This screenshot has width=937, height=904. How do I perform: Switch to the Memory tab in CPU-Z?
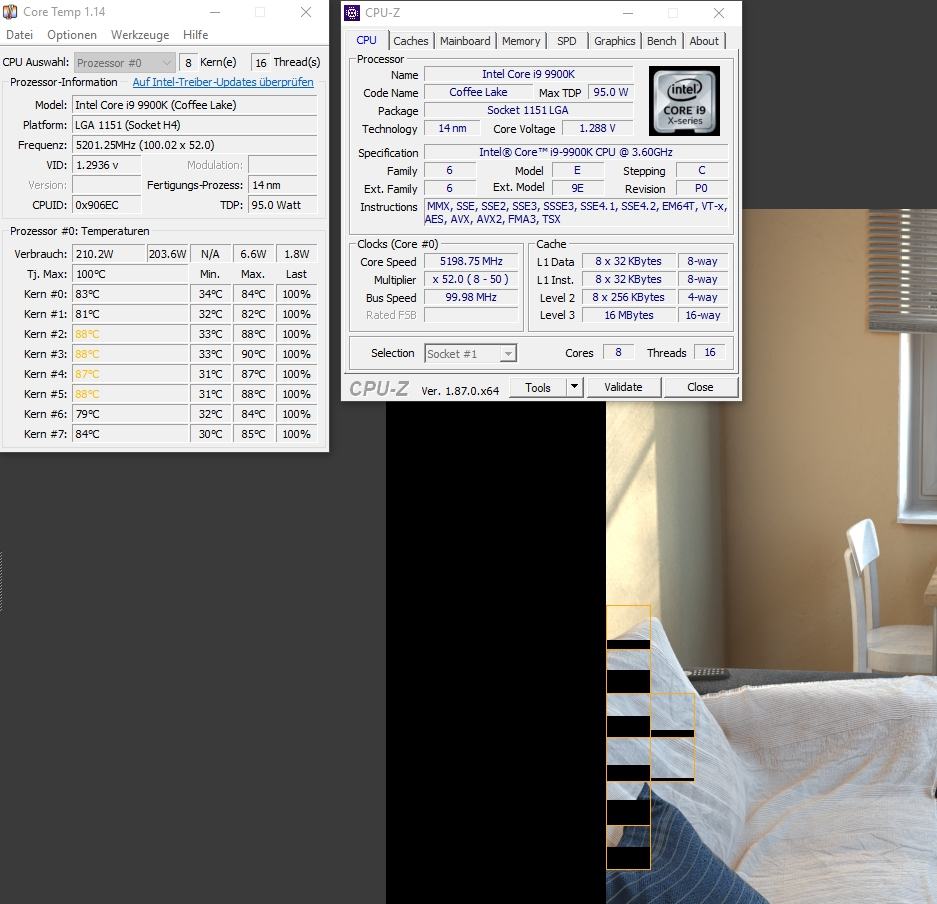coord(520,41)
